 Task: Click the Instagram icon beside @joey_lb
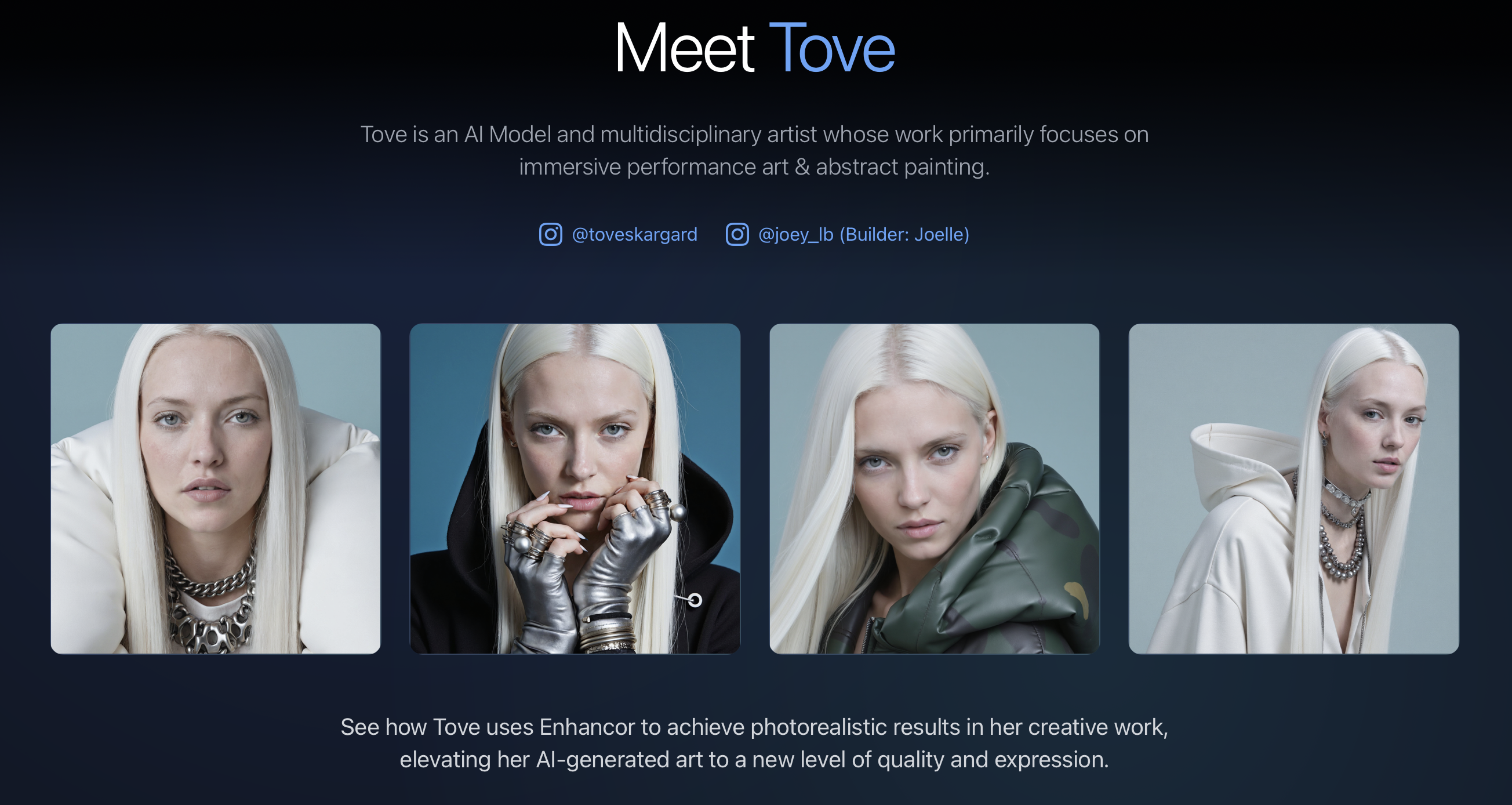tap(737, 234)
